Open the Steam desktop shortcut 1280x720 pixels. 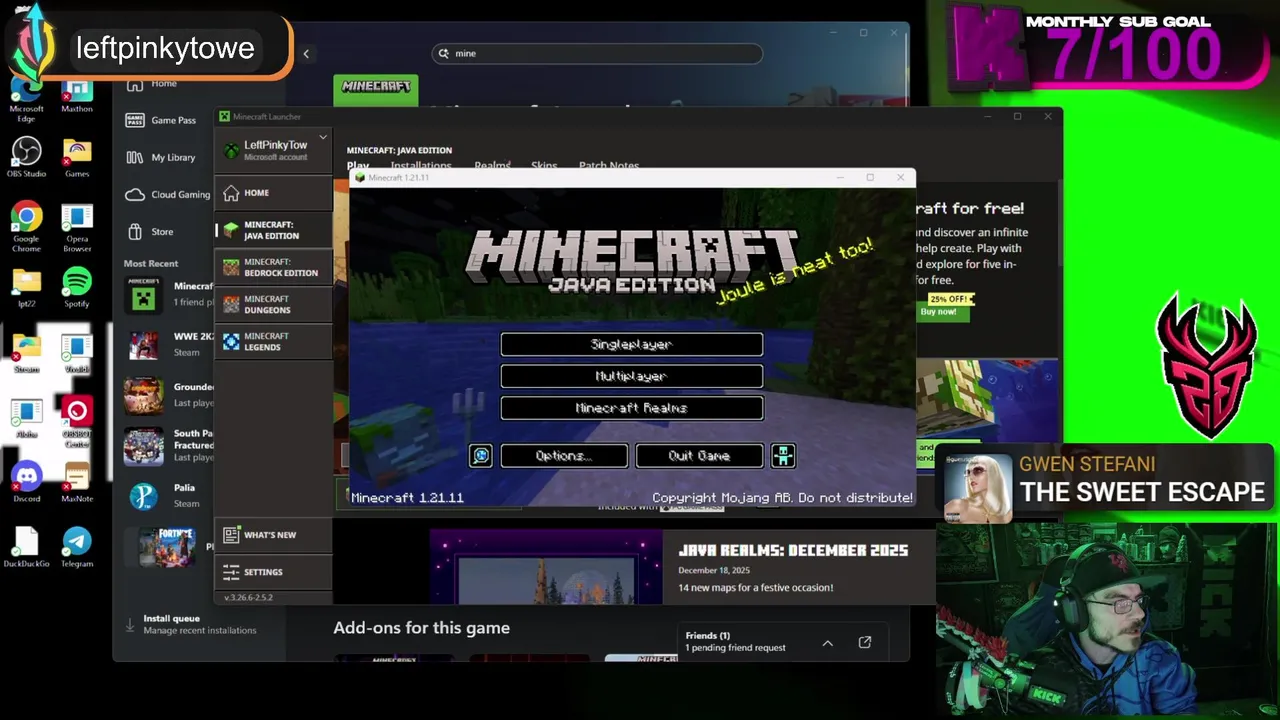pyautogui.click(x=26, y=352)
